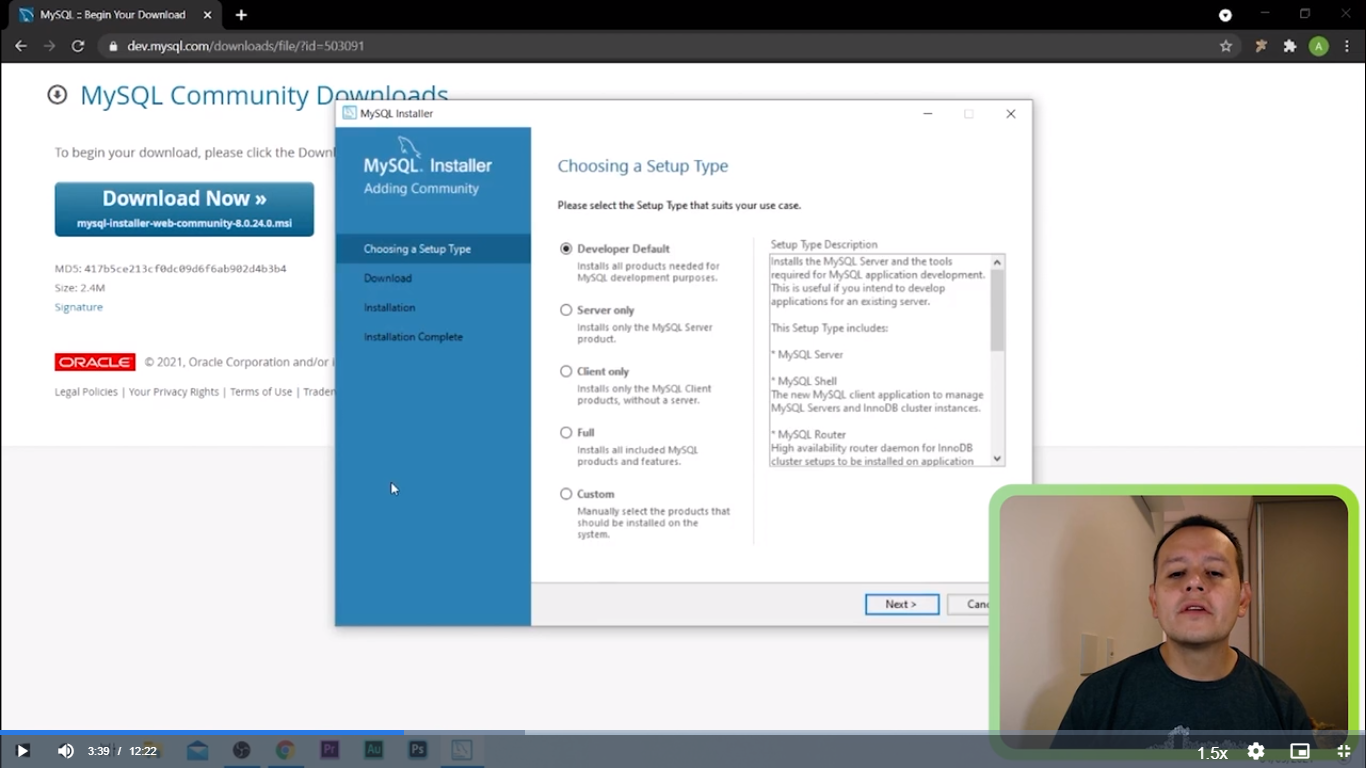Play the video
This screenshot has width=1366, height=768.
22,751
